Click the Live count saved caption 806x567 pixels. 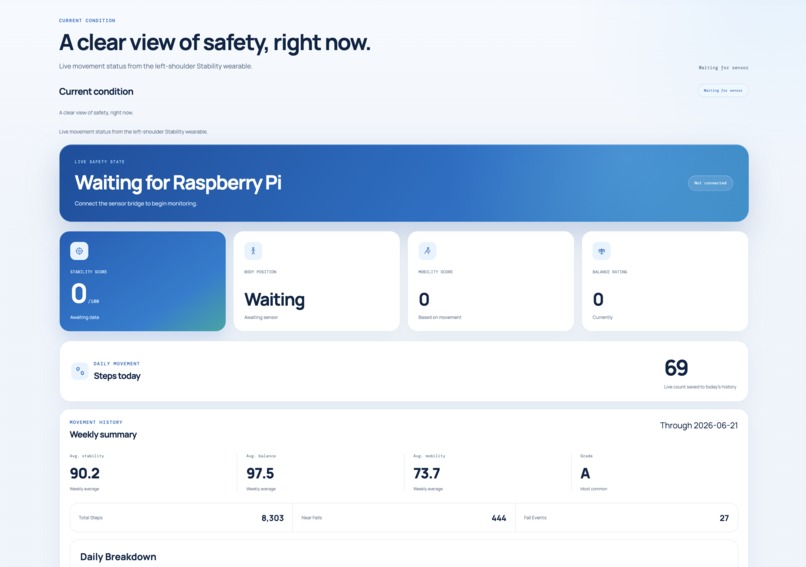(x=700, y=387)
